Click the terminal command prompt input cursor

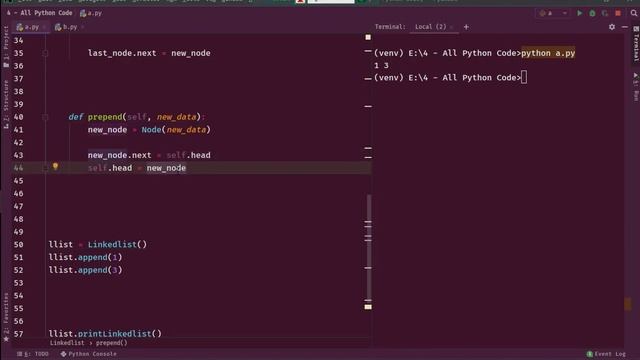coord(524,78)
